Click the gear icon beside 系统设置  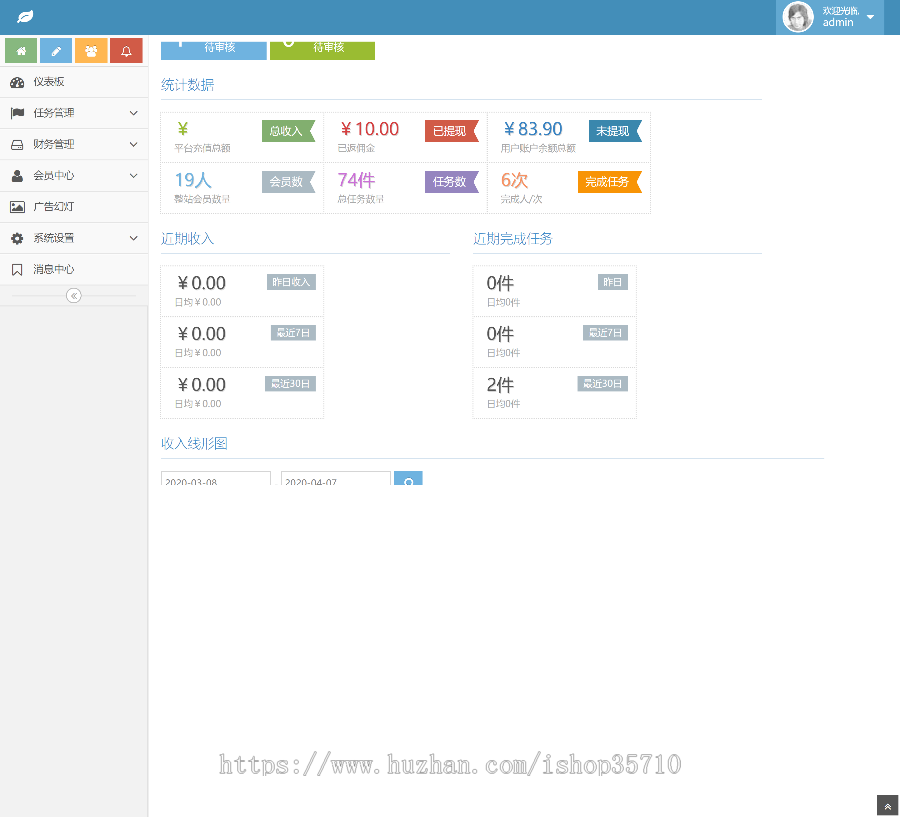click(17, 238)
